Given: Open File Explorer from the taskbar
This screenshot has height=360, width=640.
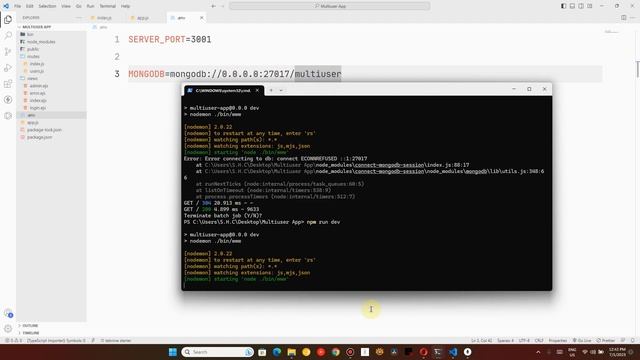Looking at the screenshot, I should [291, 352].
